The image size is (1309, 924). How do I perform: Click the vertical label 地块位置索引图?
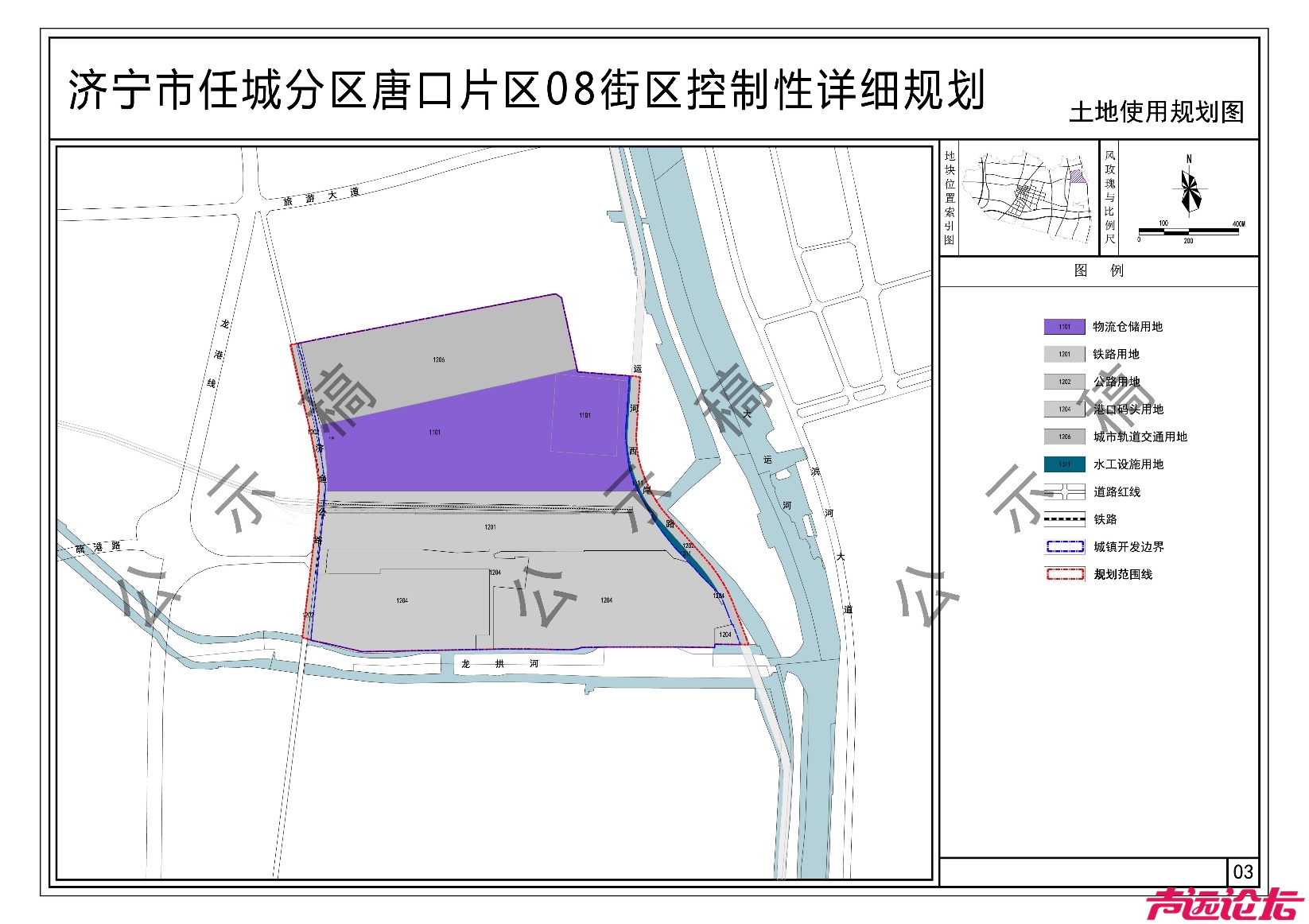950,198
